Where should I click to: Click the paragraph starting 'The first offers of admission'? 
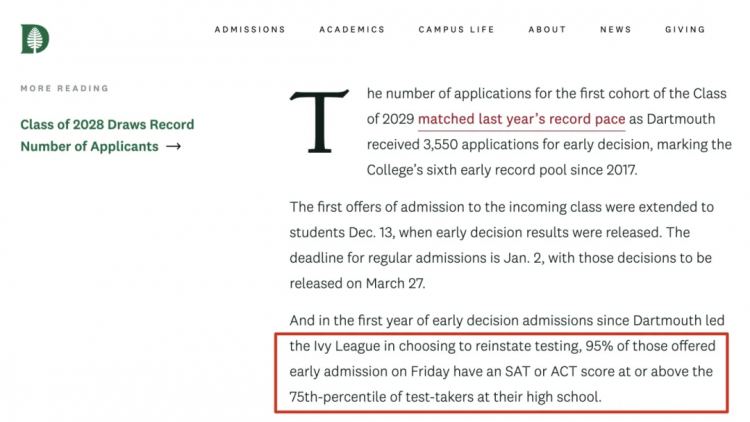tap(501, 245)
